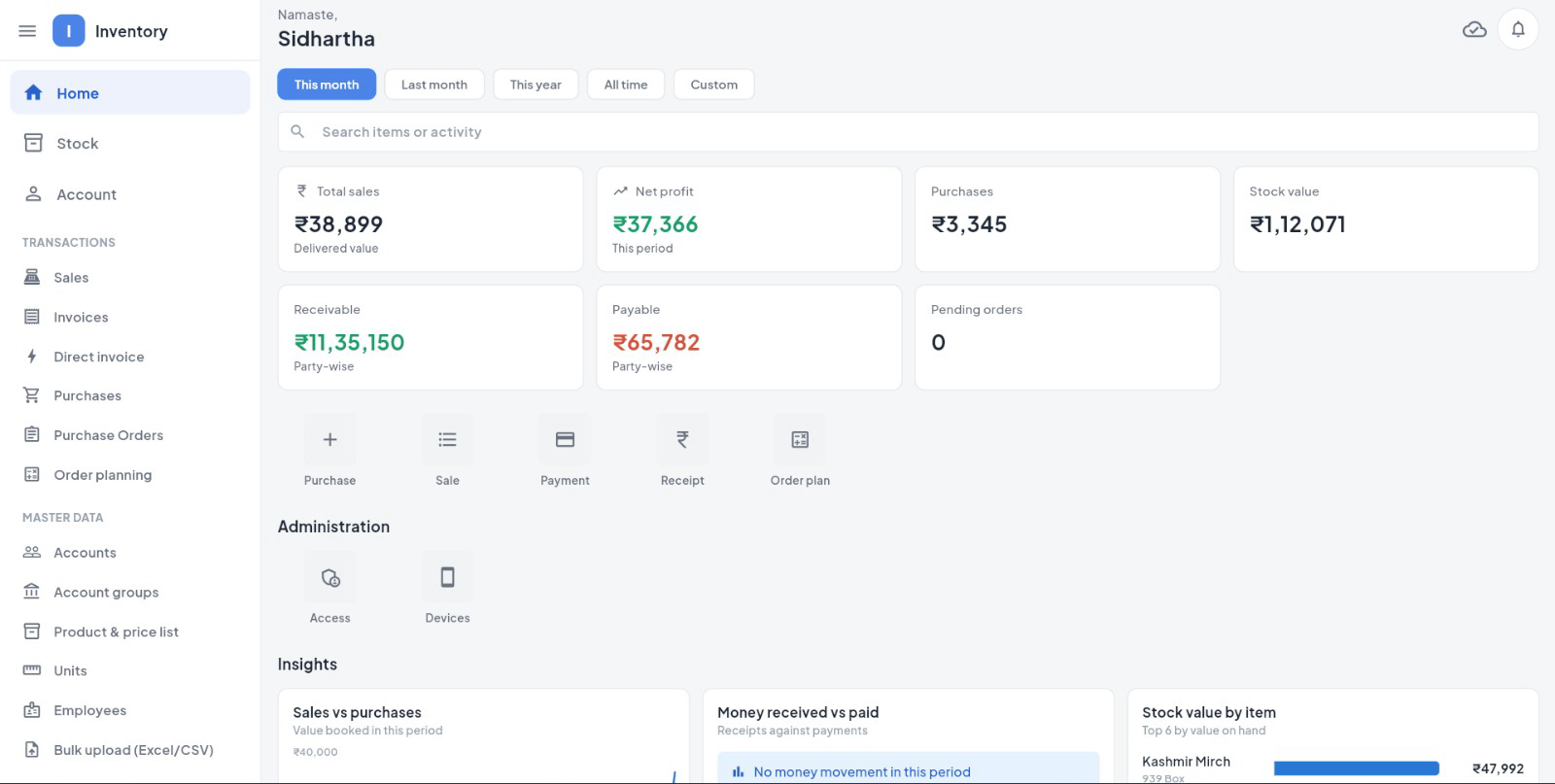Viewport: 1555px width, 784px height.
Task: Open Devices administration icon
Action: [x=447, y=578]
